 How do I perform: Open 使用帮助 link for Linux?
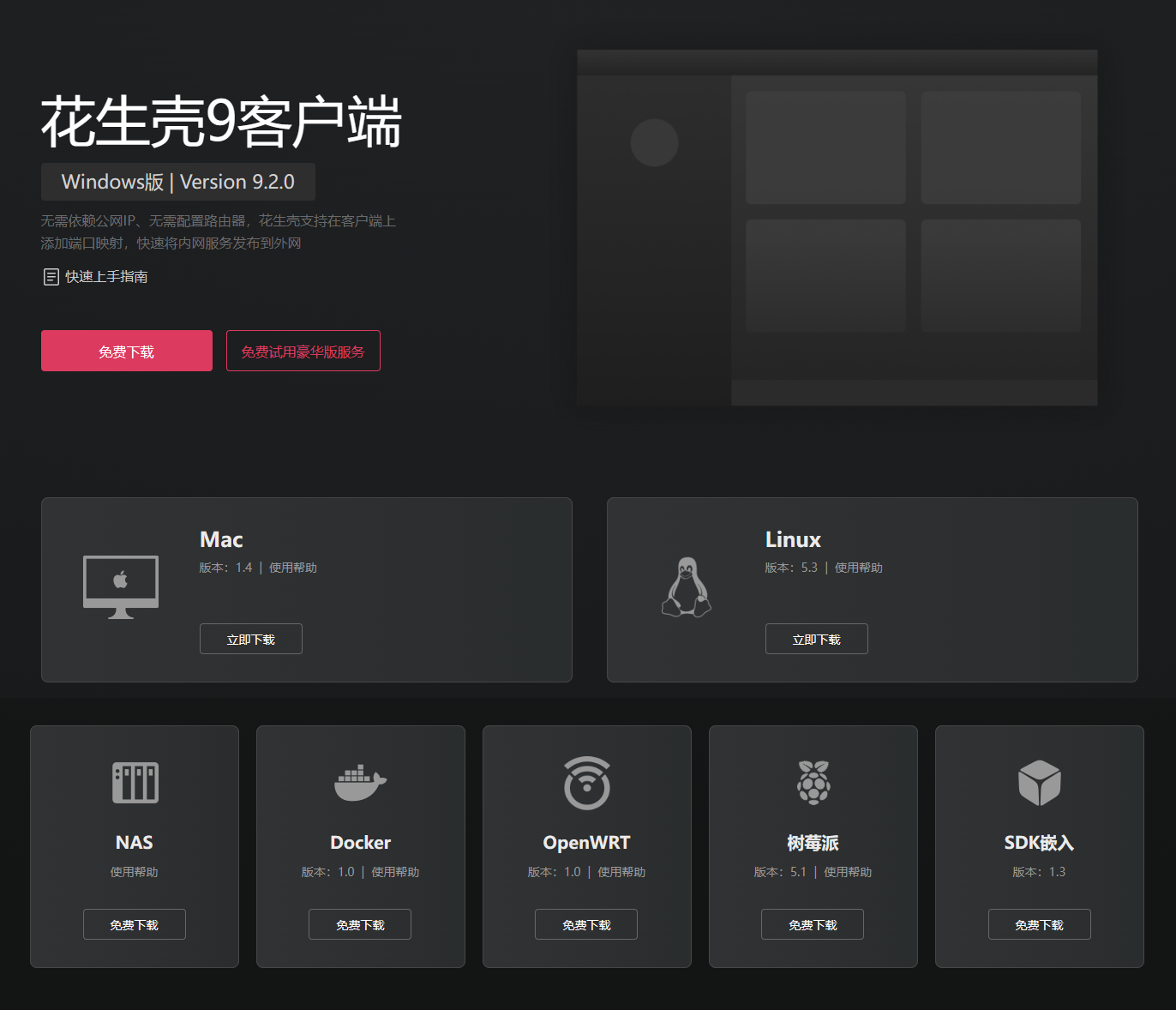click(859, 568)
